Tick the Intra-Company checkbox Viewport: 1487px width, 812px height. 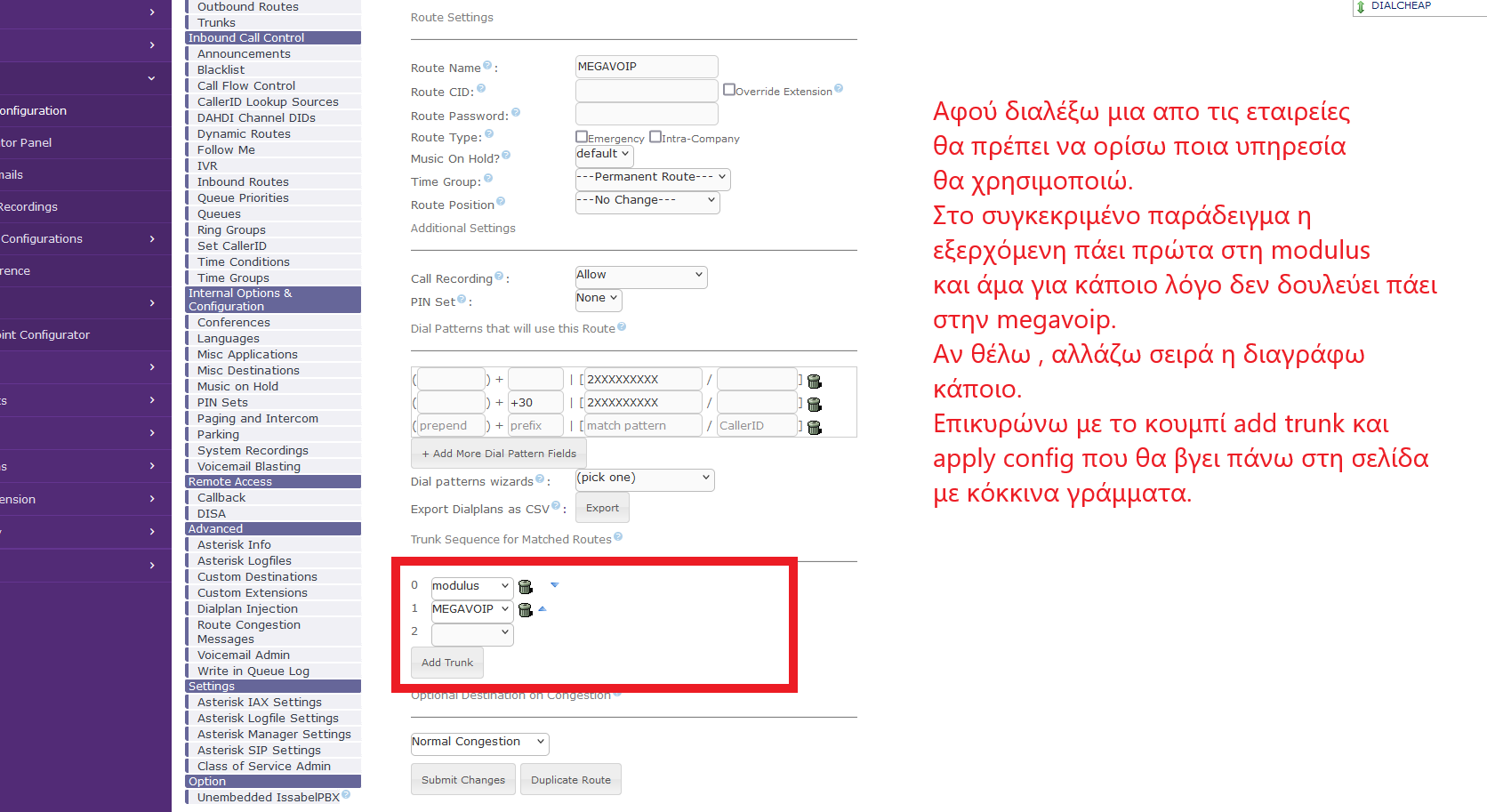[x=655, y=137]
